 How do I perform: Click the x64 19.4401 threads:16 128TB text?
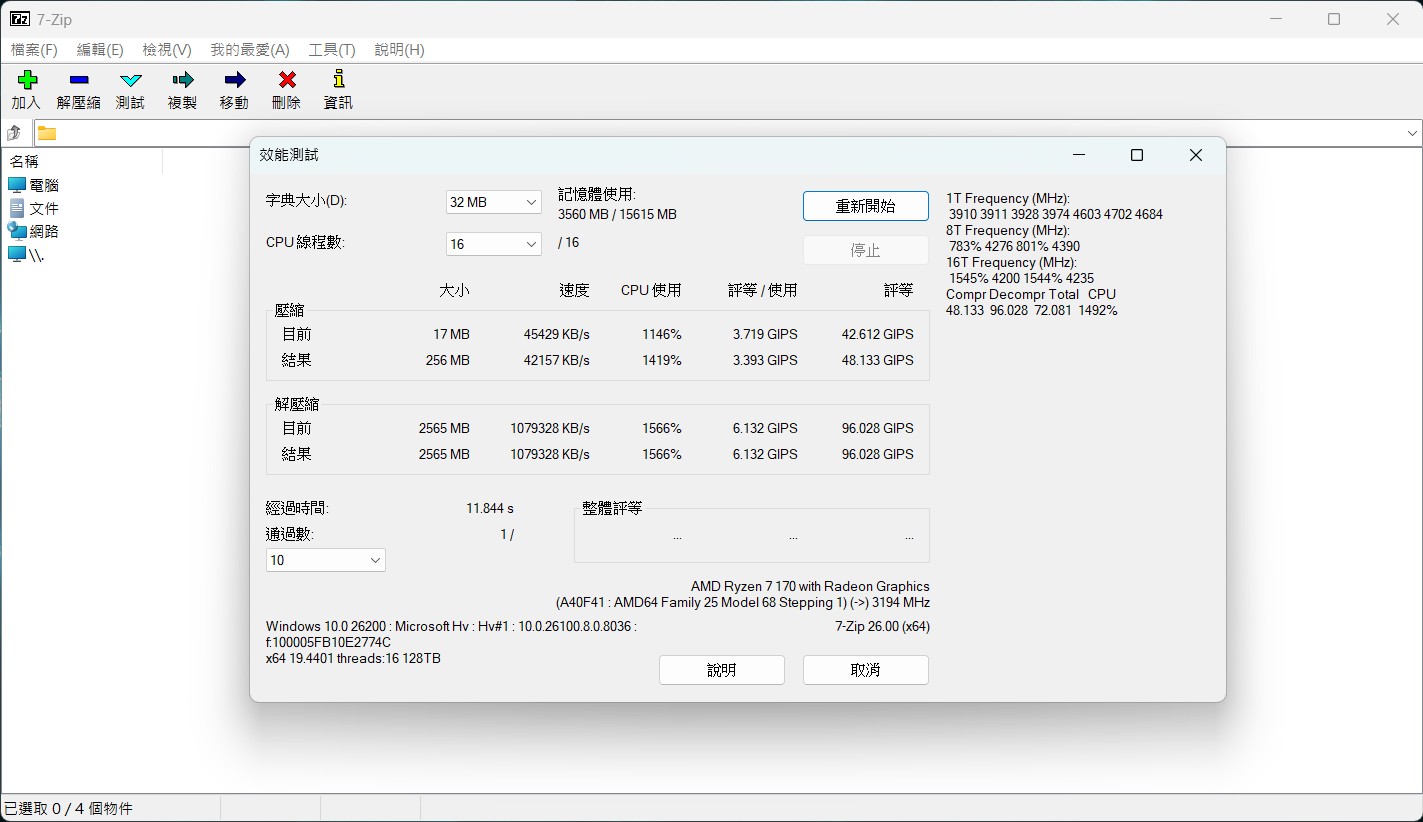(353, 659)
